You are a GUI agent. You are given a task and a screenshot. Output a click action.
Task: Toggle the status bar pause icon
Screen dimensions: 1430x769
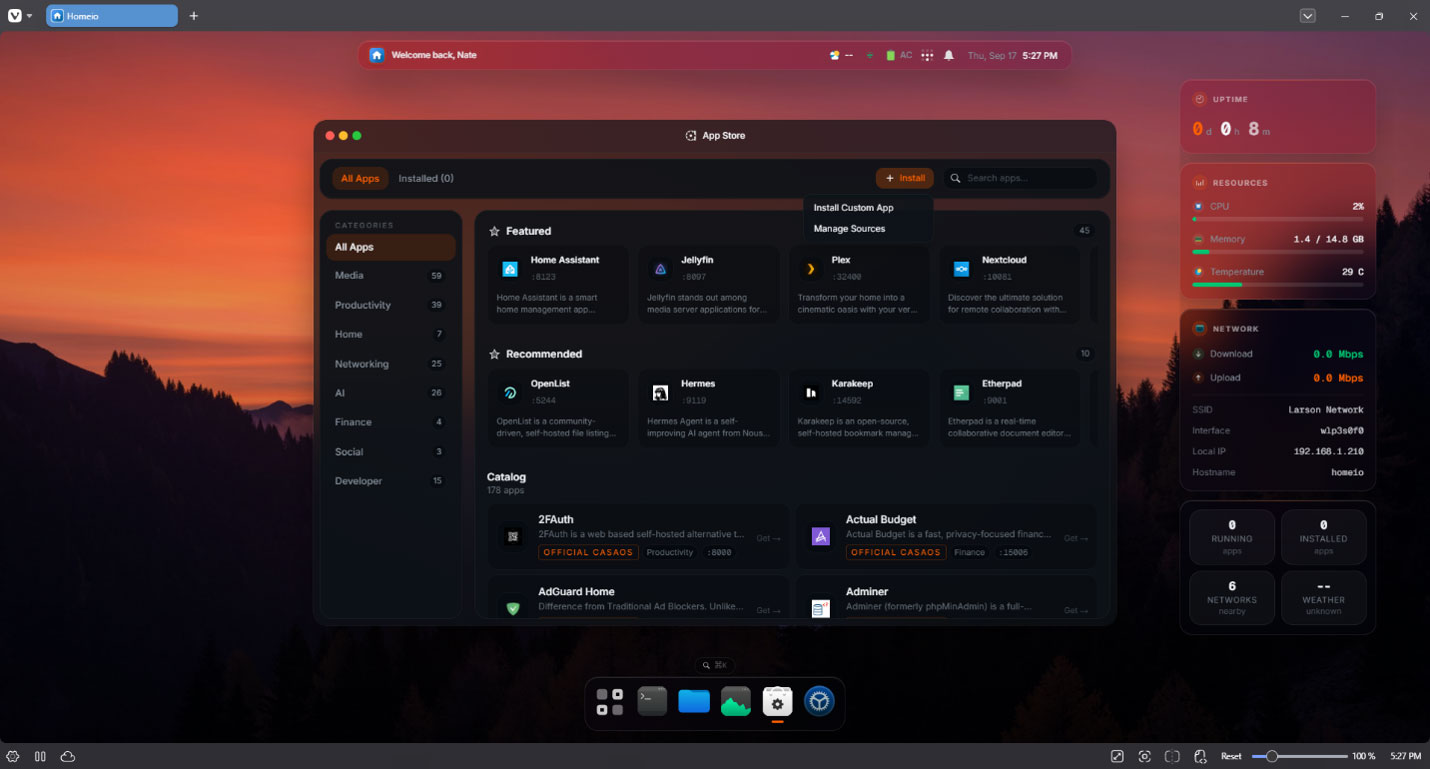40,756
